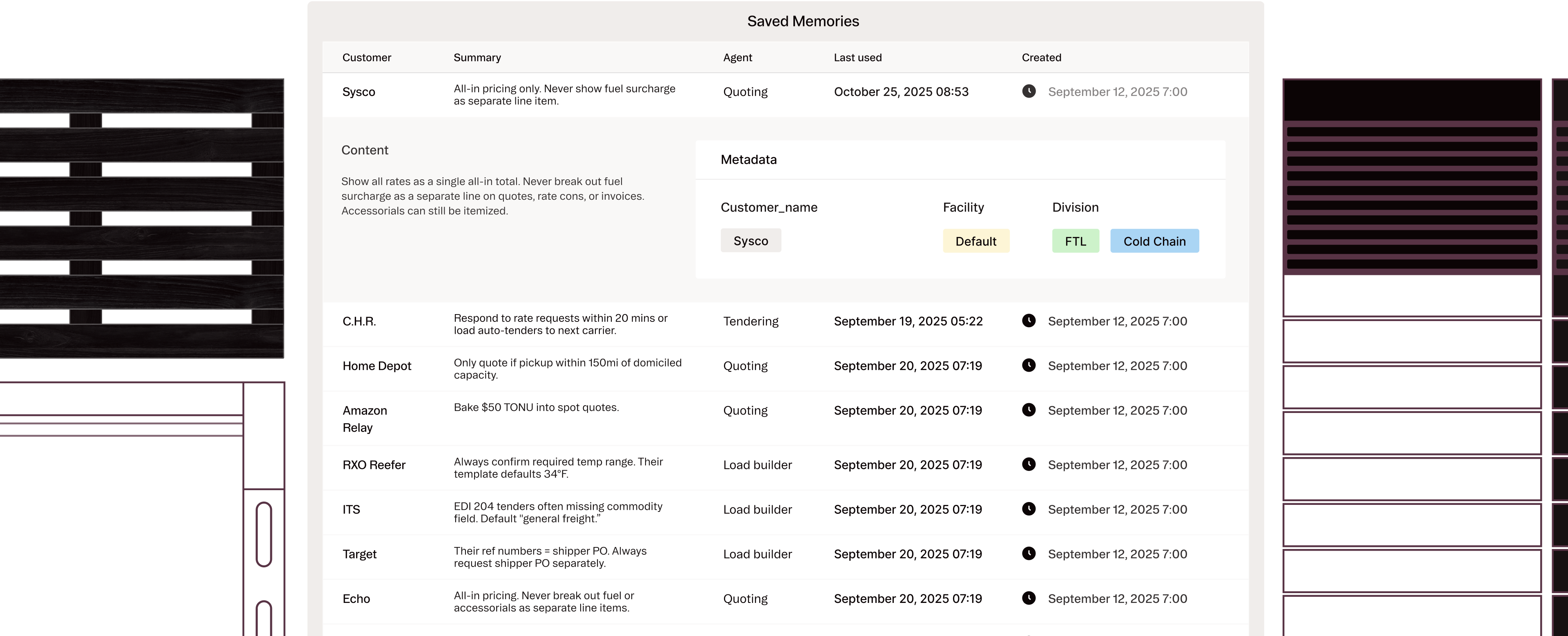Expand the Home Depot memory row

[x=377, y=366]
